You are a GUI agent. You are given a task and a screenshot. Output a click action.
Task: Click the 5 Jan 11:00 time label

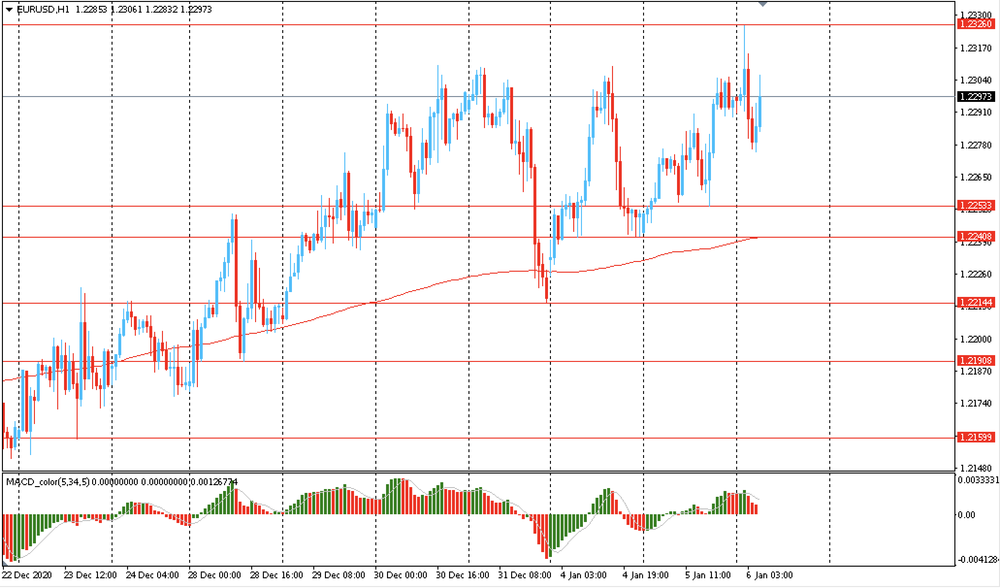tap(708, 575)
